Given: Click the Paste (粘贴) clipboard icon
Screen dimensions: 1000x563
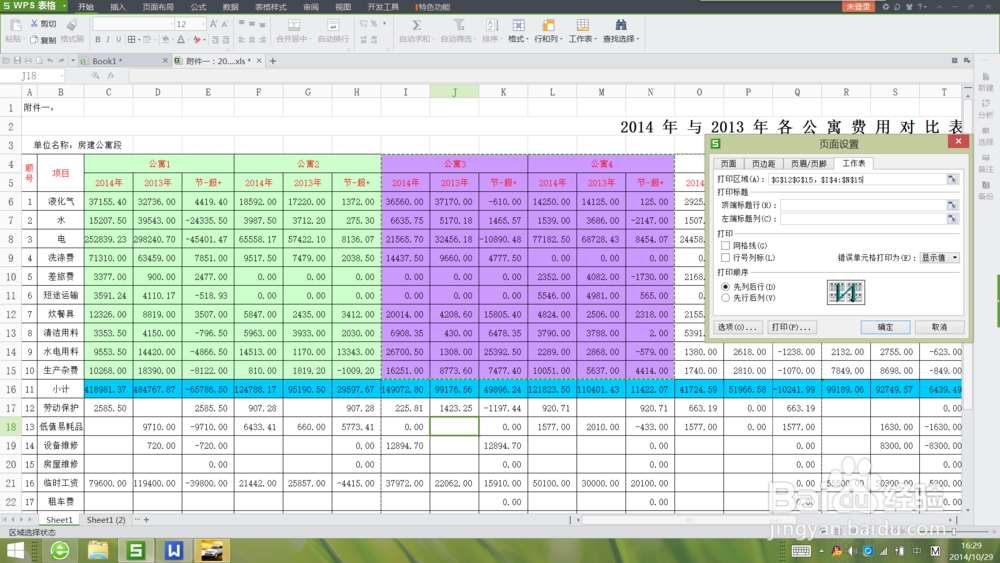Looking at the screenshot, I should 15,26.
